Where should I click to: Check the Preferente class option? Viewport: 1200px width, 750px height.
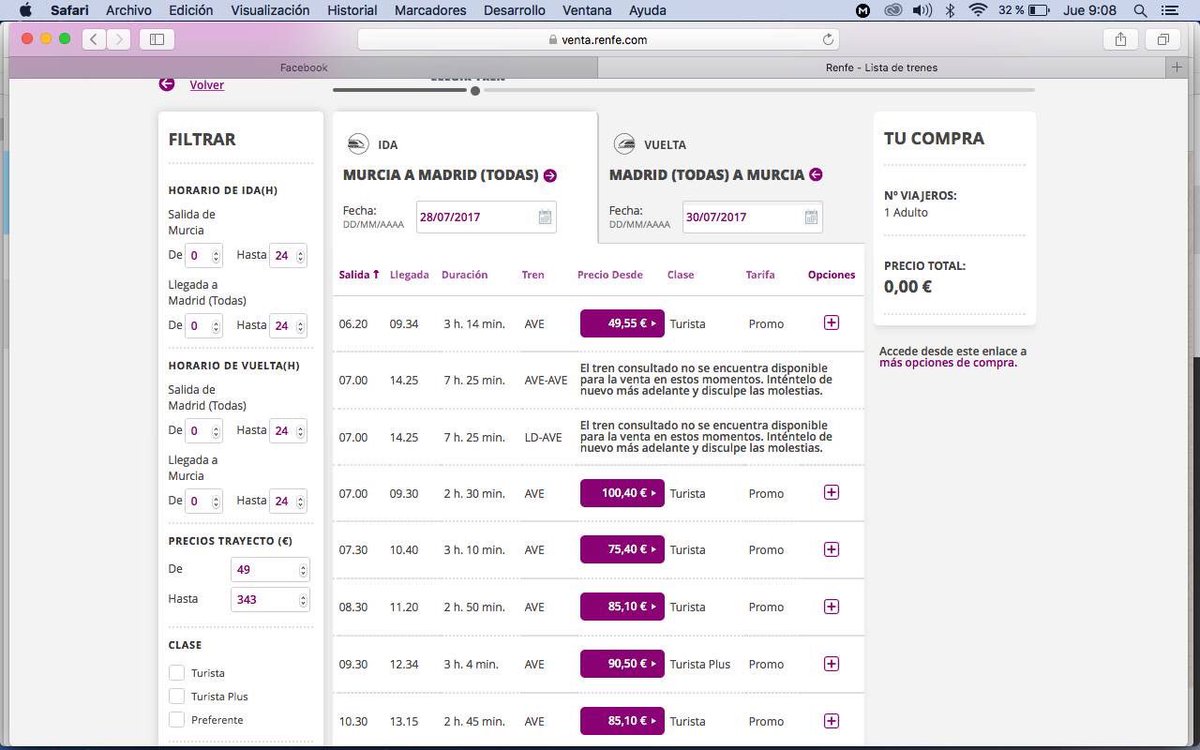coord(175,719)
